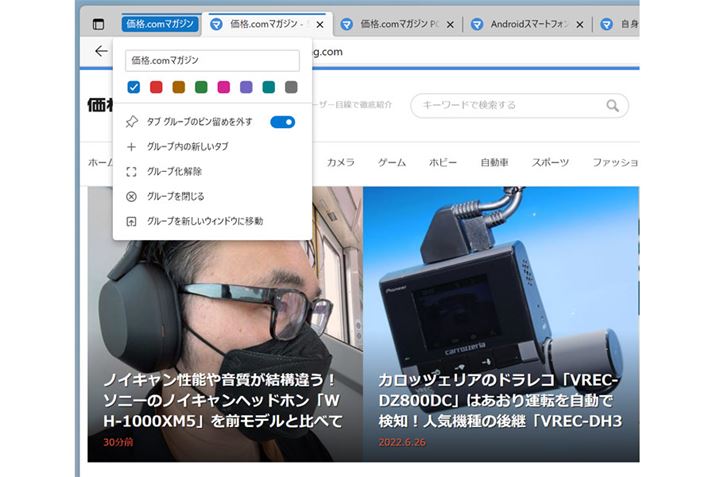This screenshot has width=715, height=477.
Task: Select the pink group color
Action: coord(224,88)
